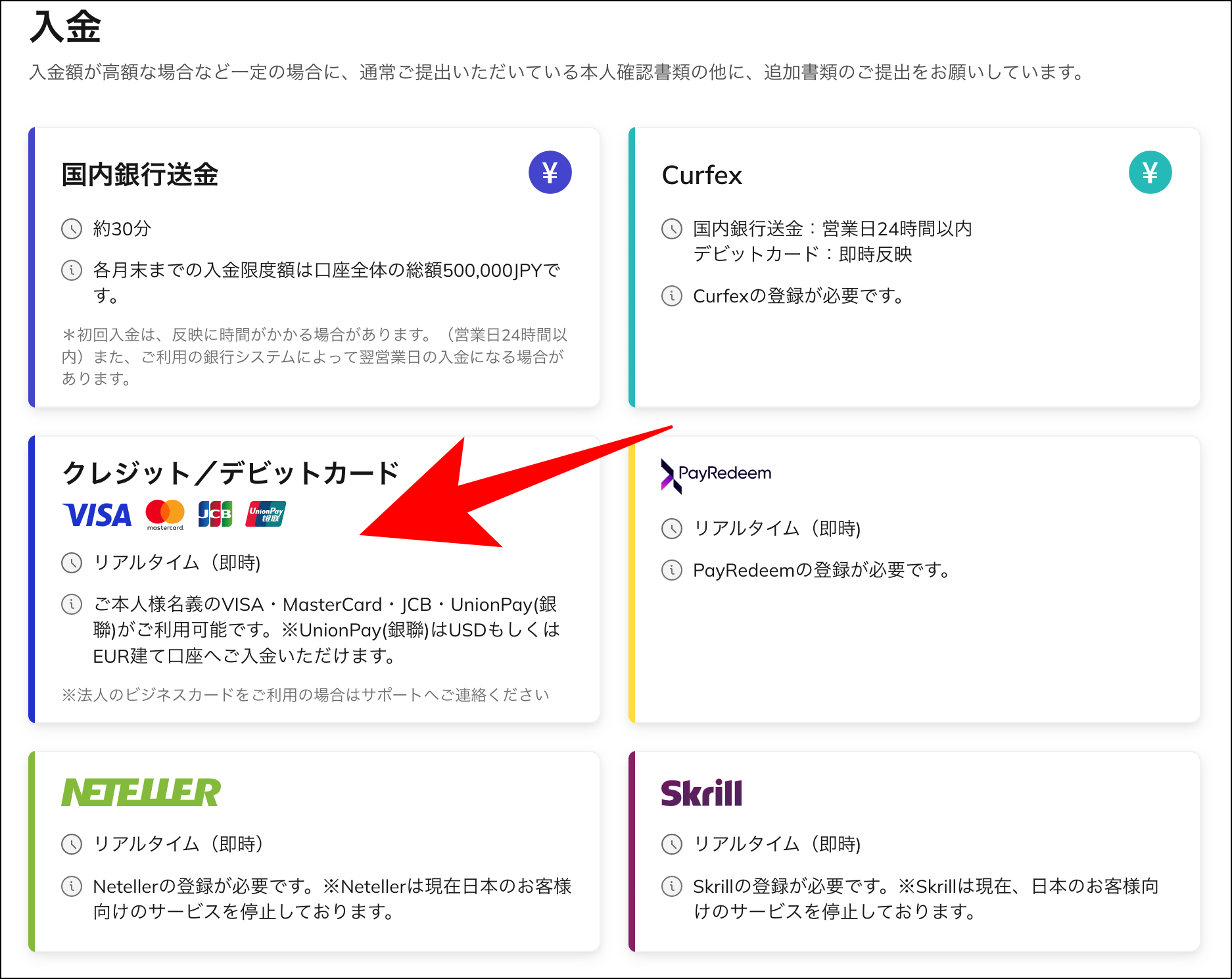This screenshot has height=979, width=1232.
Task: Click the JCB logo
Action: click(215, 514)
